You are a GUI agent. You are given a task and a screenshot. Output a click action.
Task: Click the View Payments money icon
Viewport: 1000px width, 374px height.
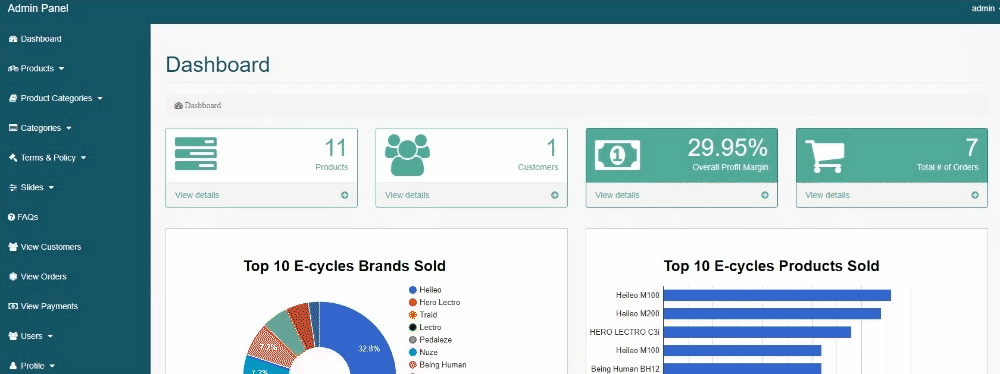[13, 306]
